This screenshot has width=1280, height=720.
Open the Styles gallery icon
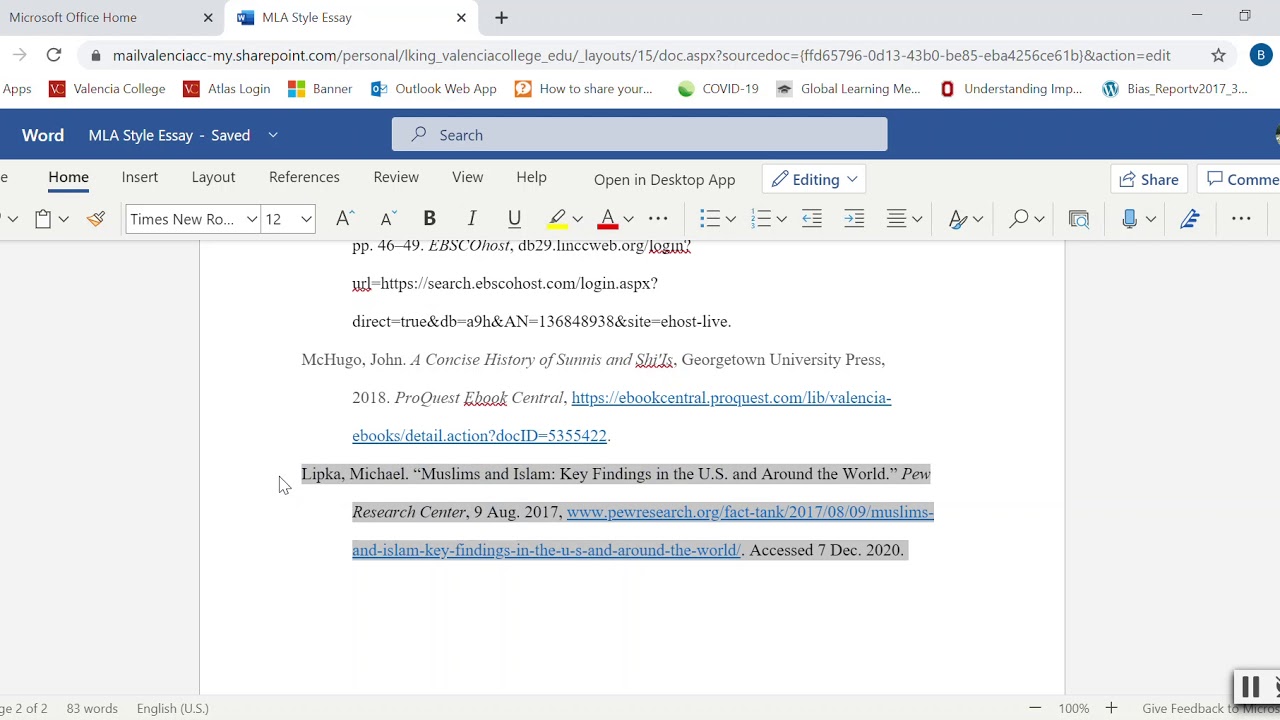tap(958, 219)
